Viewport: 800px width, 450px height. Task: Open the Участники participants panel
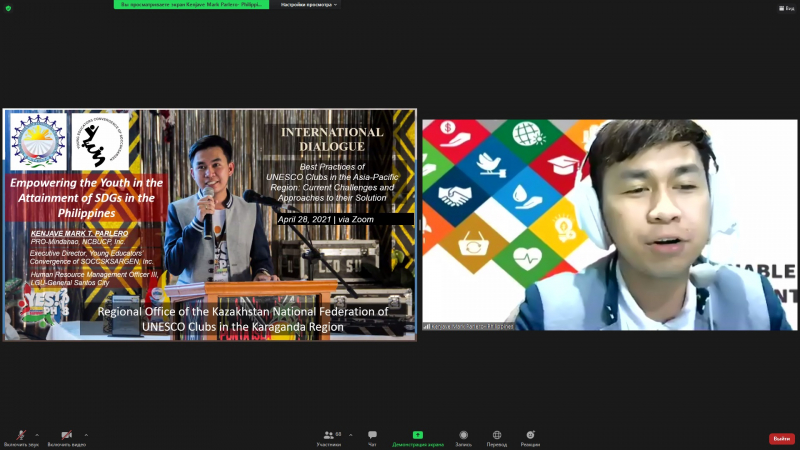coord(326,435)
